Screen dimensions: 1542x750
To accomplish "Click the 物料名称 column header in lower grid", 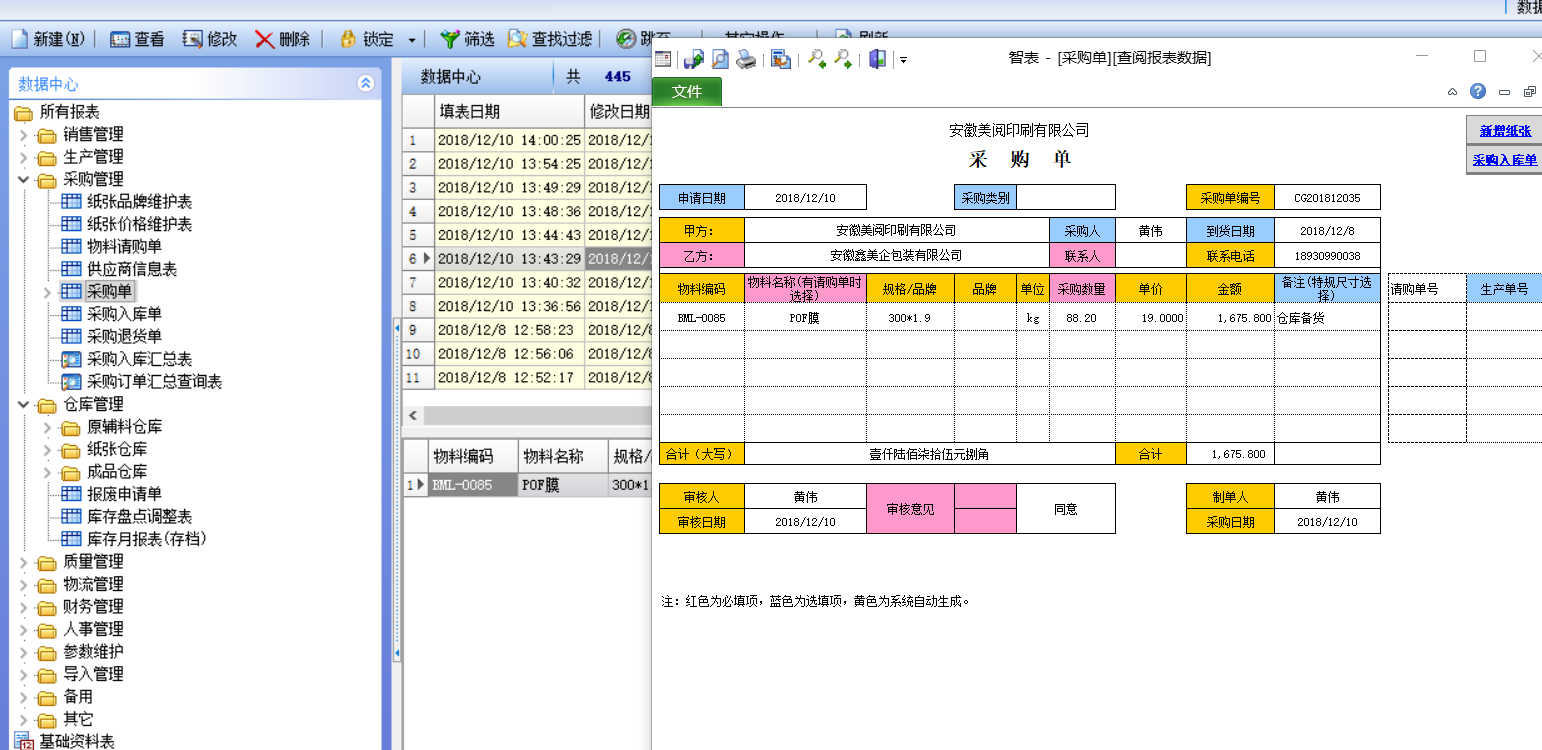I will click(x=563, y=456).
